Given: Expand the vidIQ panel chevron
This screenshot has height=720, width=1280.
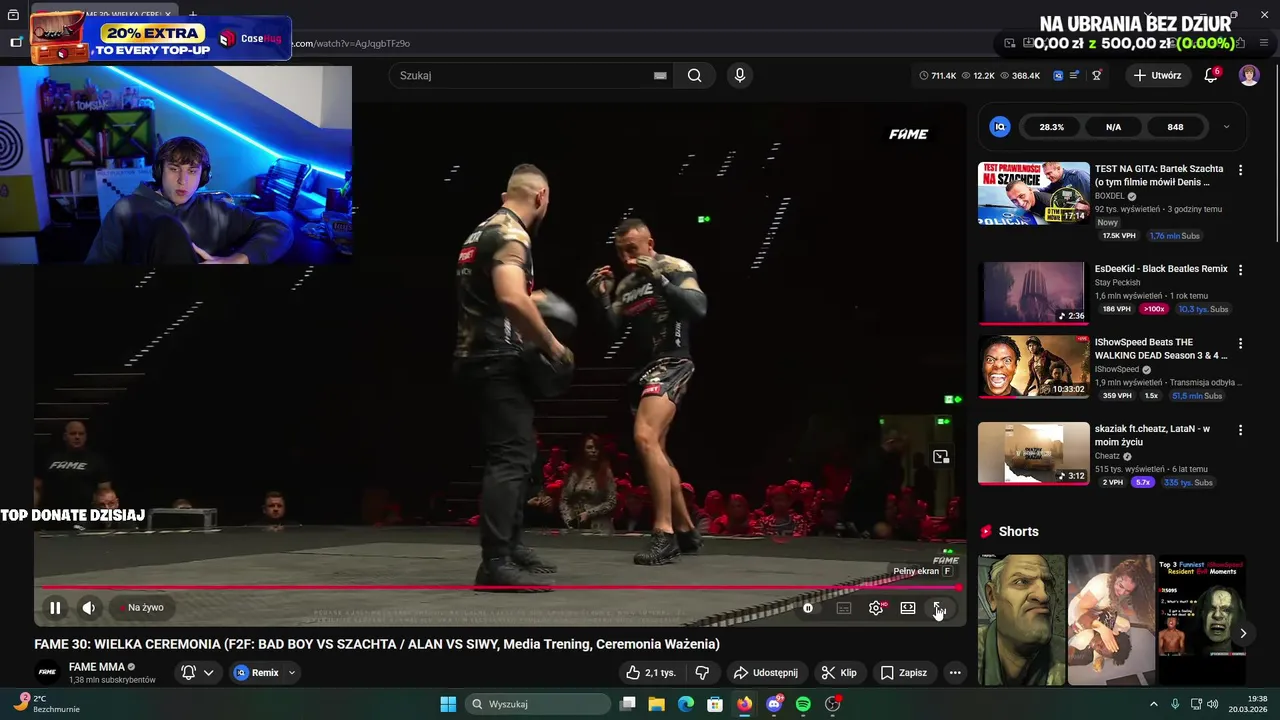Looking at the screenshot, I should tap(1226, 127).
